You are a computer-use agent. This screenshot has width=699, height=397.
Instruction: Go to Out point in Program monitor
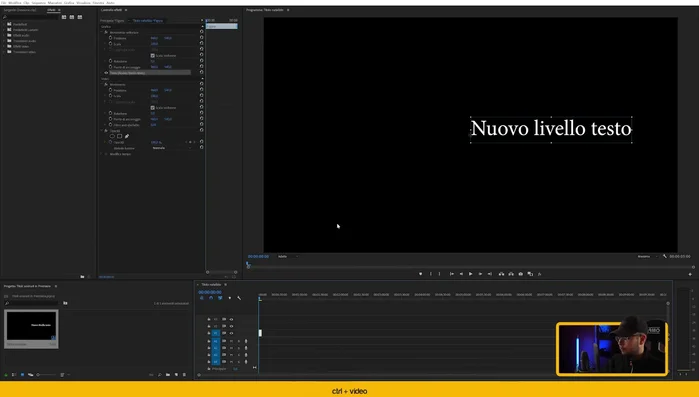click(489, 274)
